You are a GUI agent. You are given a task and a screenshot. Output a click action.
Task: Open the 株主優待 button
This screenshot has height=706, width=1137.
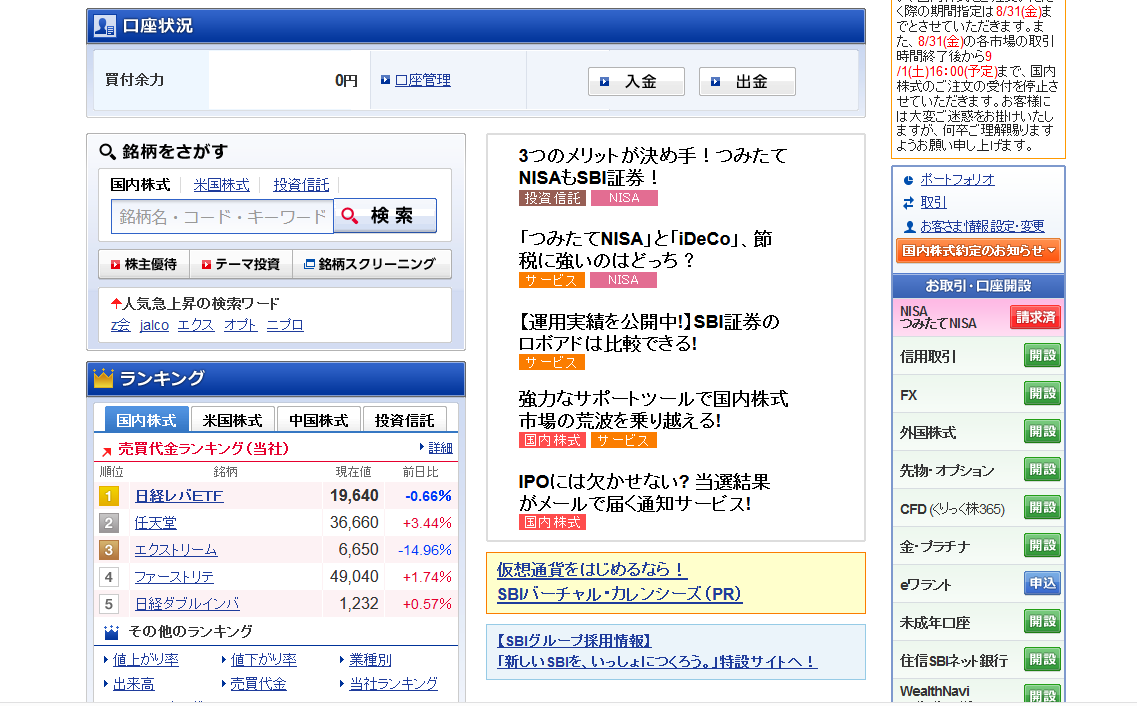tap(144, 264)
